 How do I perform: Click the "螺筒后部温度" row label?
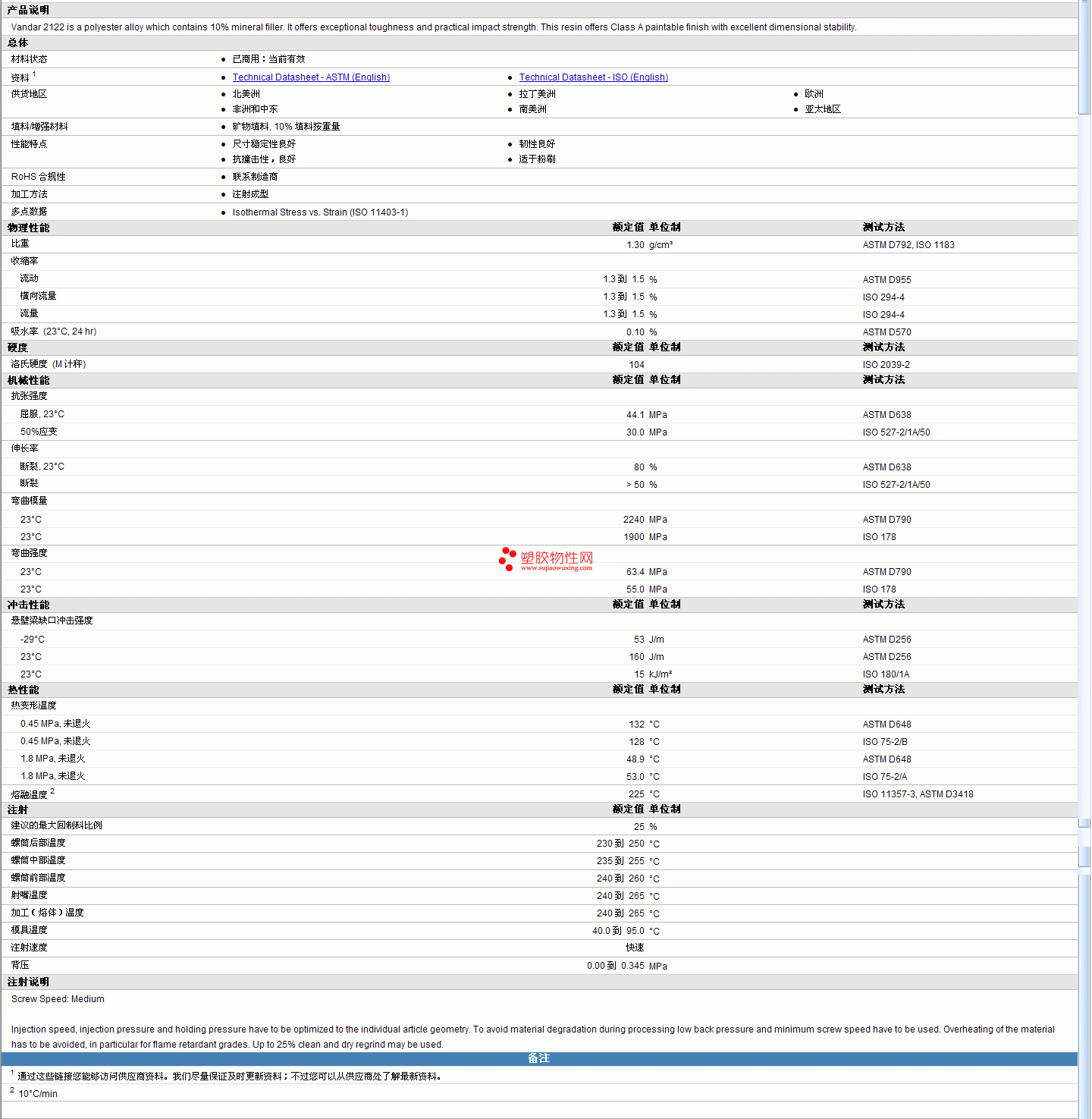[39, 843]
